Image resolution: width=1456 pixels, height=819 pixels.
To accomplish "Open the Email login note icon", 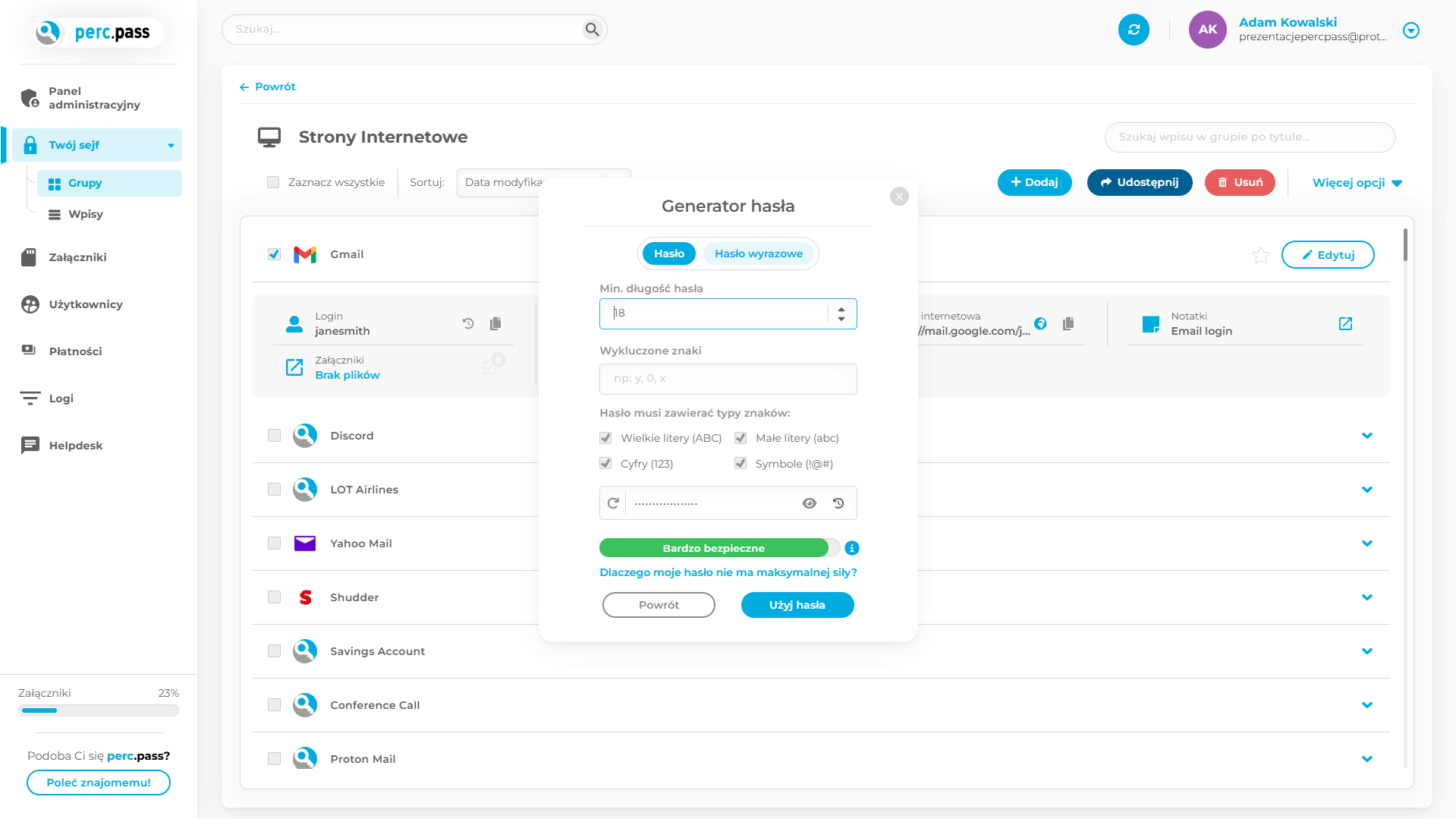I will point(1345,324).
